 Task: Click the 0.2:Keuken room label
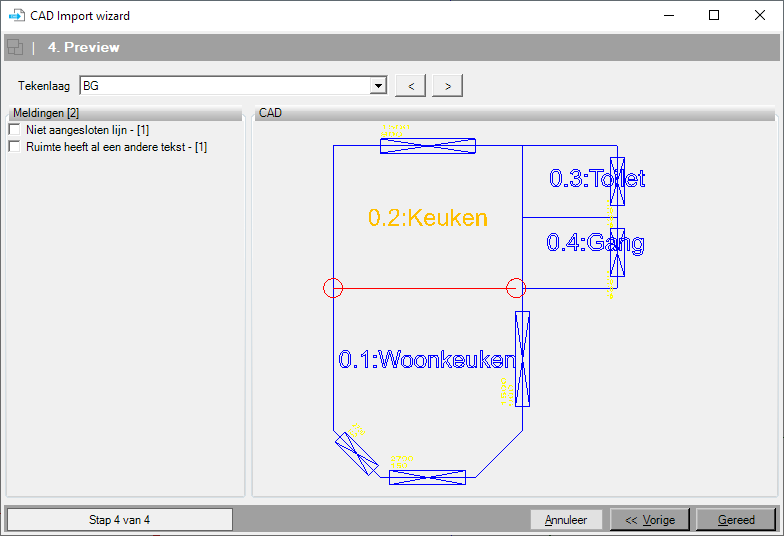428,218
